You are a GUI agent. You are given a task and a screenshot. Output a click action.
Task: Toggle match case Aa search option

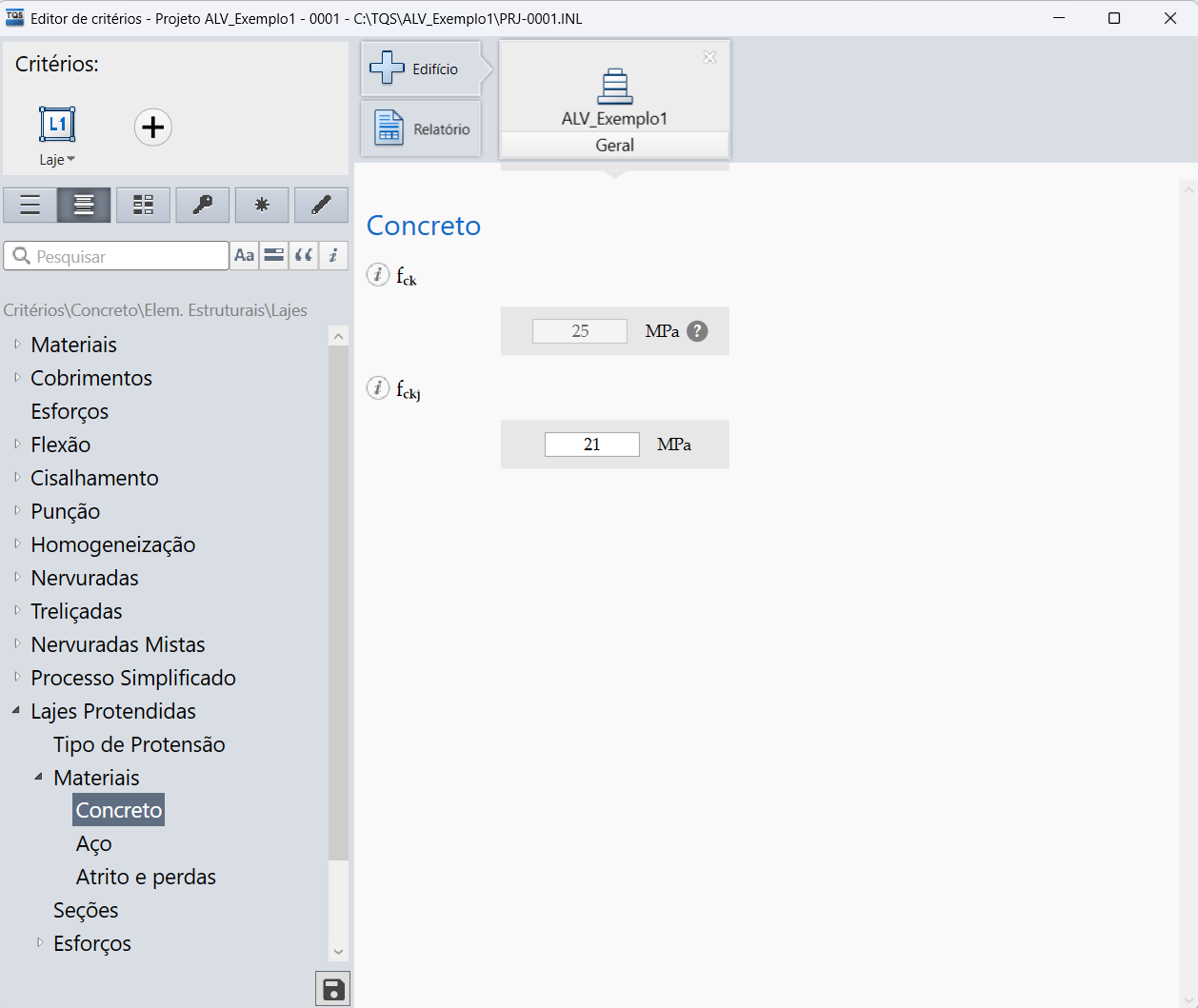coord(245,255)
